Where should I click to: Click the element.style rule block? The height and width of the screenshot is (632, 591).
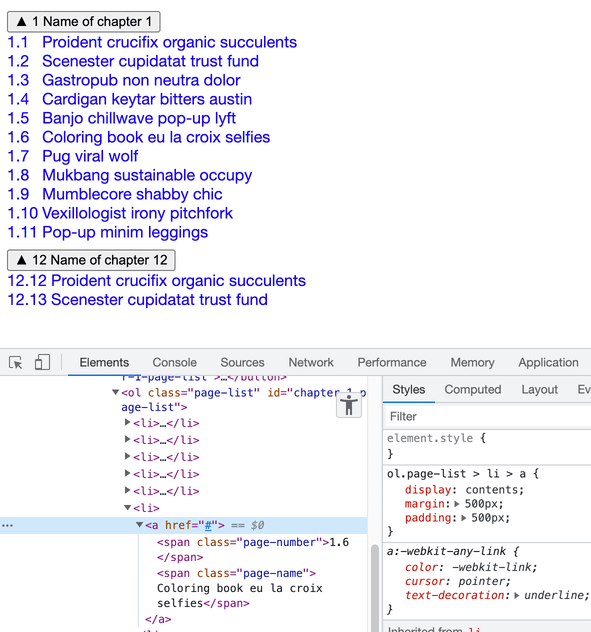[x=487, y=446]
